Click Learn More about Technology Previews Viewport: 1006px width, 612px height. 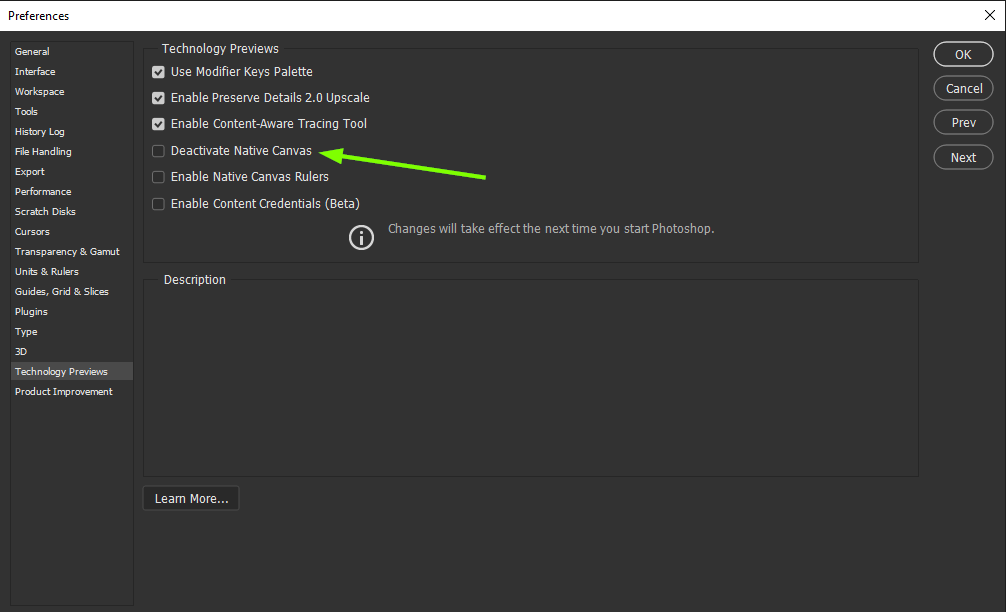click(190, 497)
